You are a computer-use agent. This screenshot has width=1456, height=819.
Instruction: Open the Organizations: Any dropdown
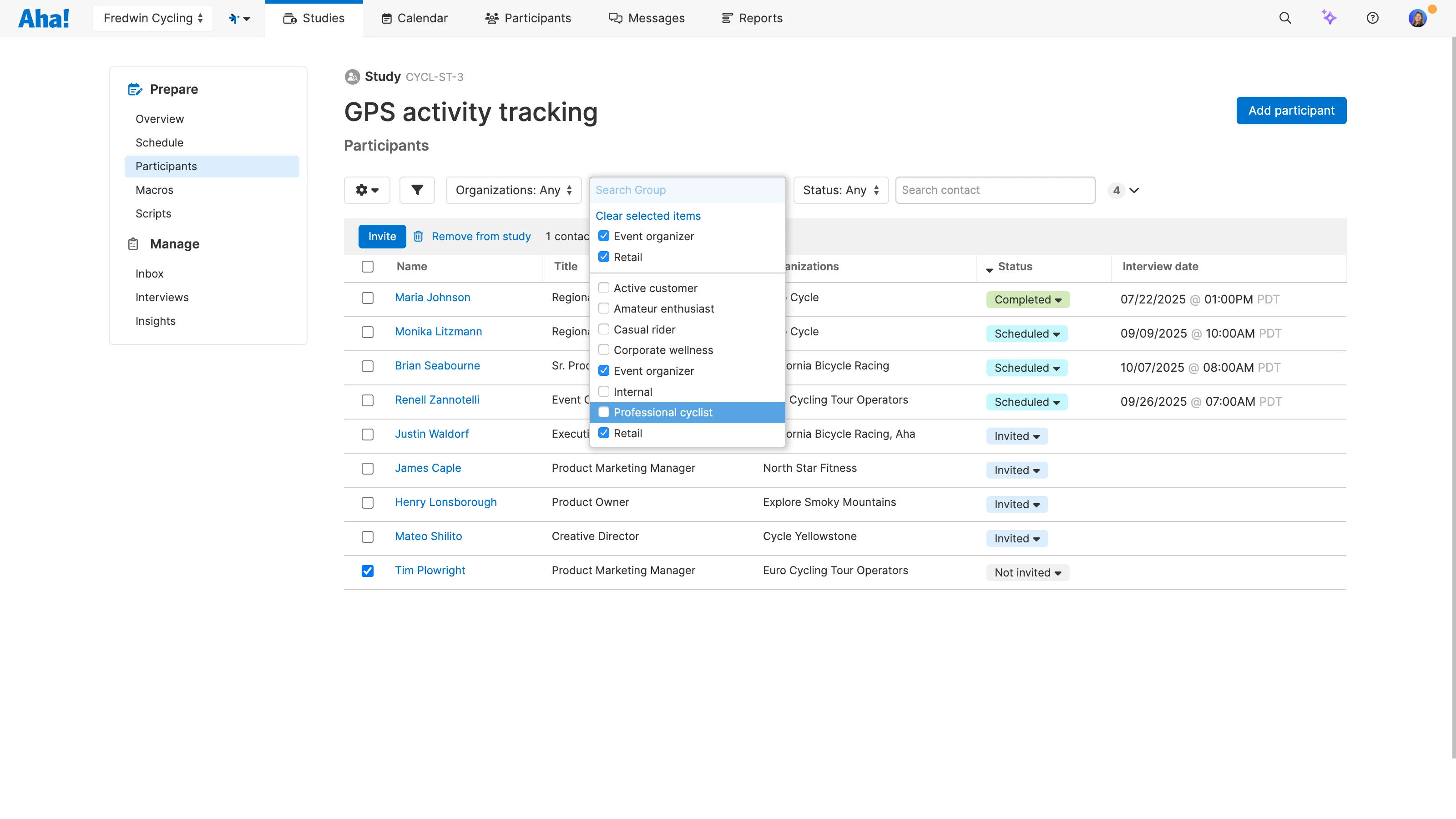point(513,190)
